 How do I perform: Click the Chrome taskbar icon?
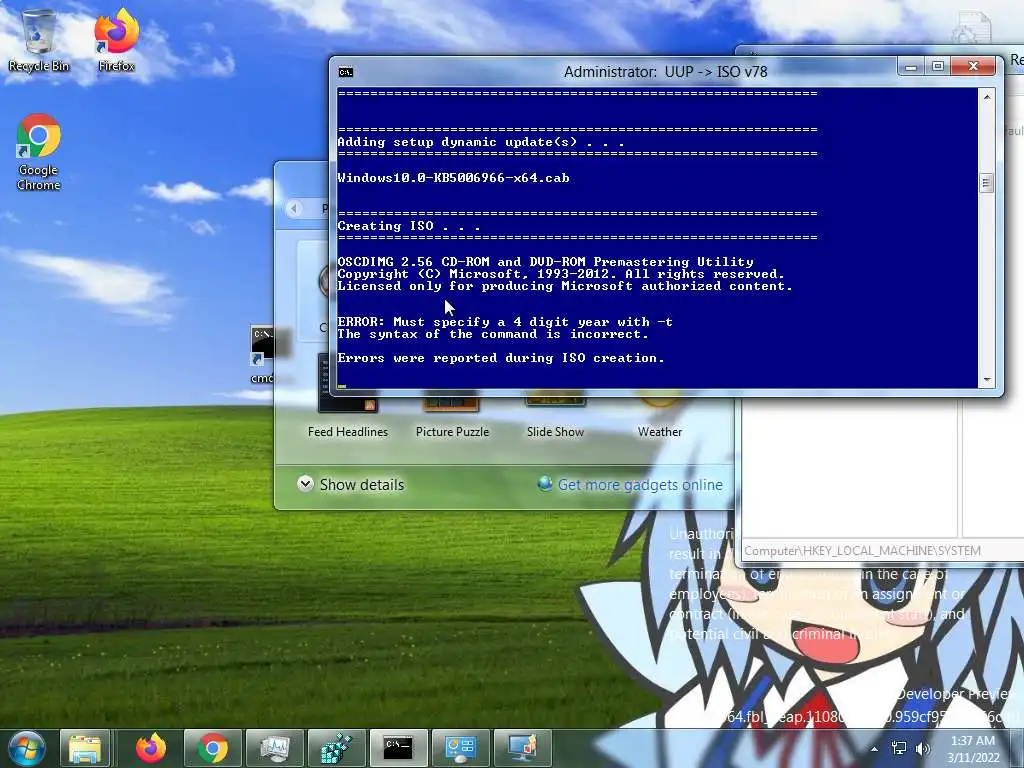(213, 748)
